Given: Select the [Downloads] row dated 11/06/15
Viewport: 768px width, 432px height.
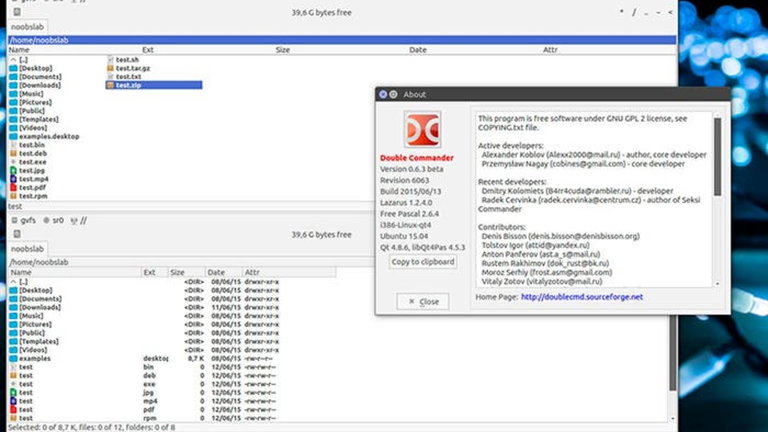Looking at the screenshot, I should 144,308.
